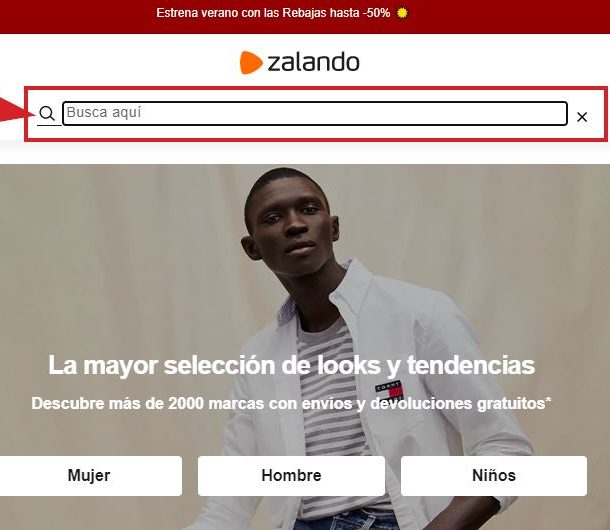Viewport: 610px width, 530px height.
Task: Click the sun emoji in the sale banner
Action: [x=402, y=13]
